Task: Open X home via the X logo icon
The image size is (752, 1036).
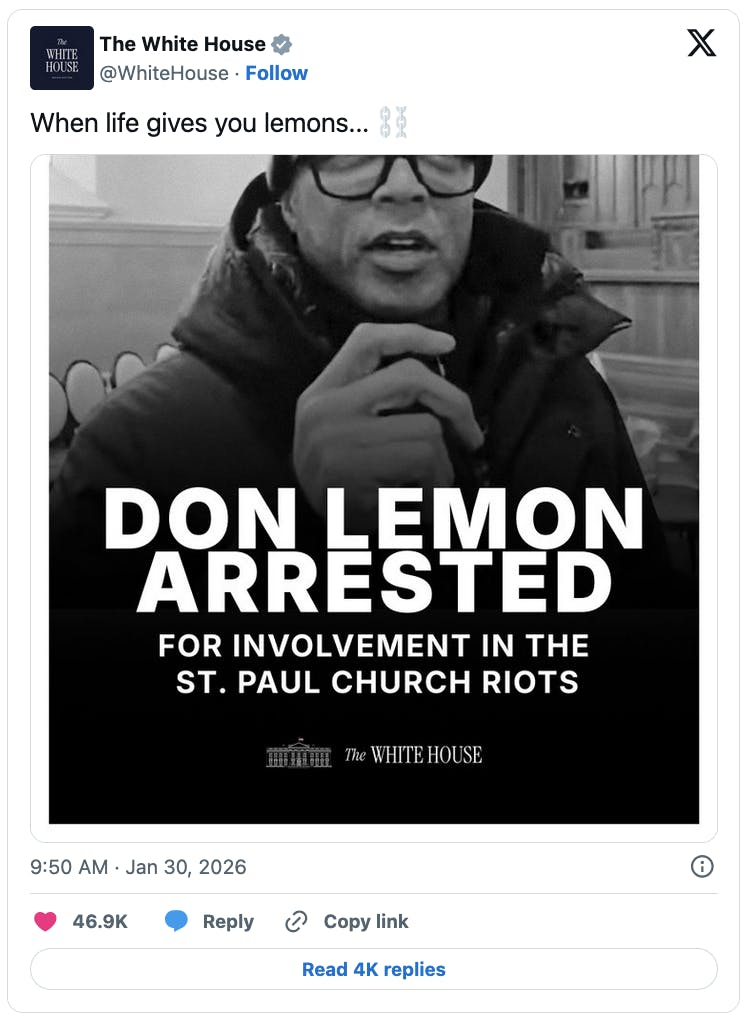Action: tap(702, 43)
